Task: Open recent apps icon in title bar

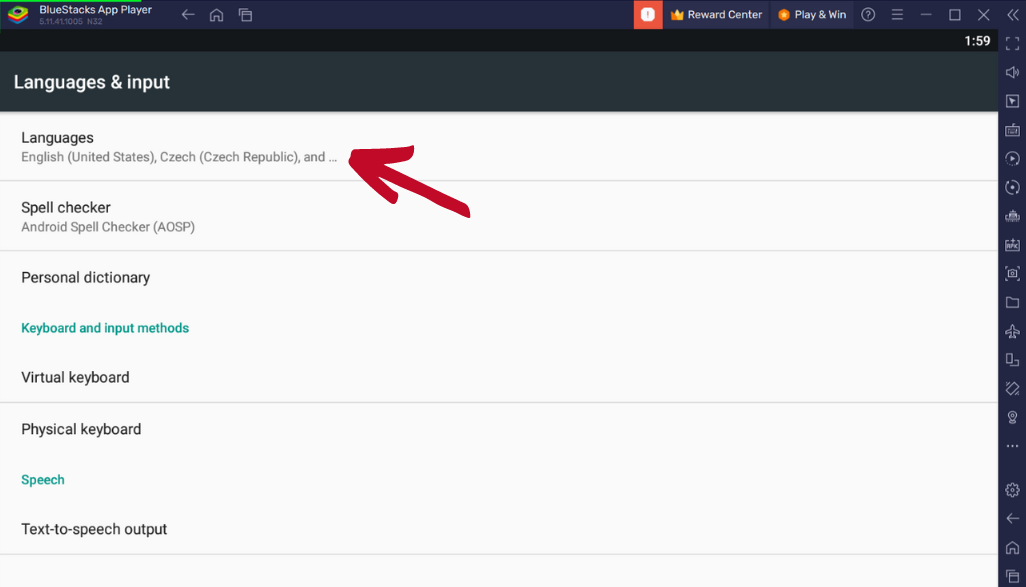Action: [245, 14]
